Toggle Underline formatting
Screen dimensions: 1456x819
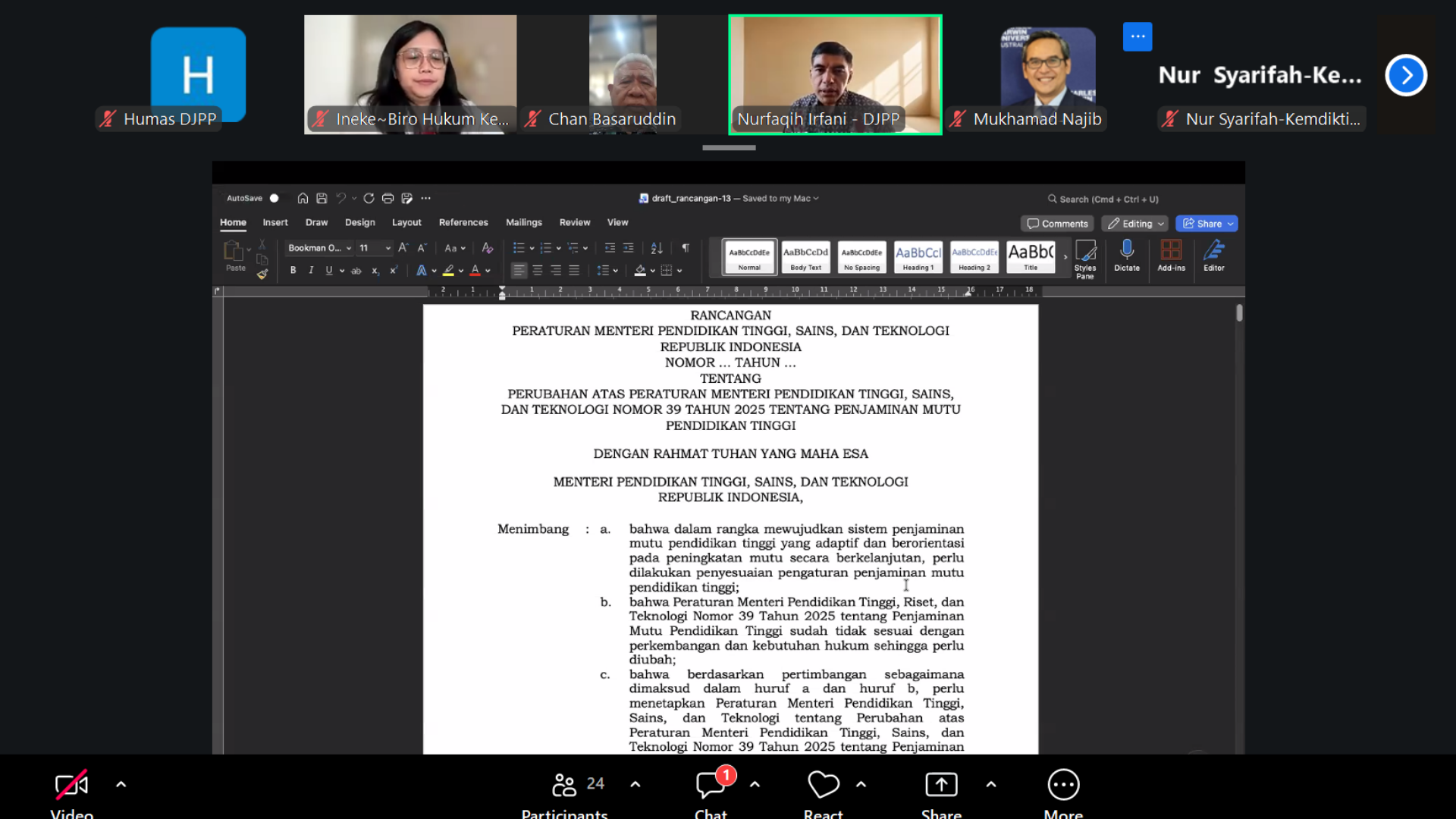[x=329, y=271]
